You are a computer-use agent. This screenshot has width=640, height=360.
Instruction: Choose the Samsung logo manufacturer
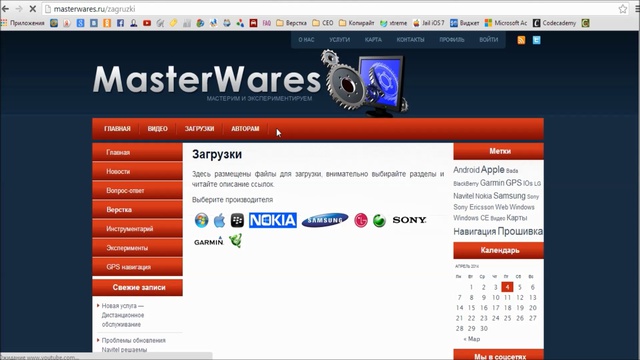click(325, 220)
